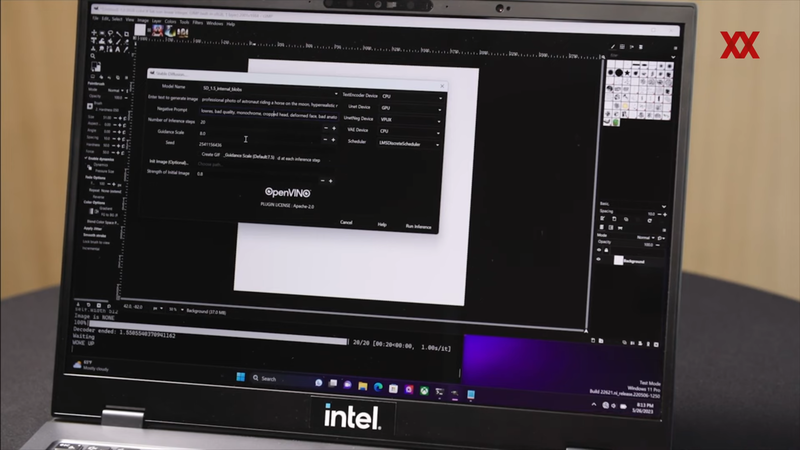Open the Windows menu in GIMP
Viewport: 800px width, 450px height.
point(215,23)
